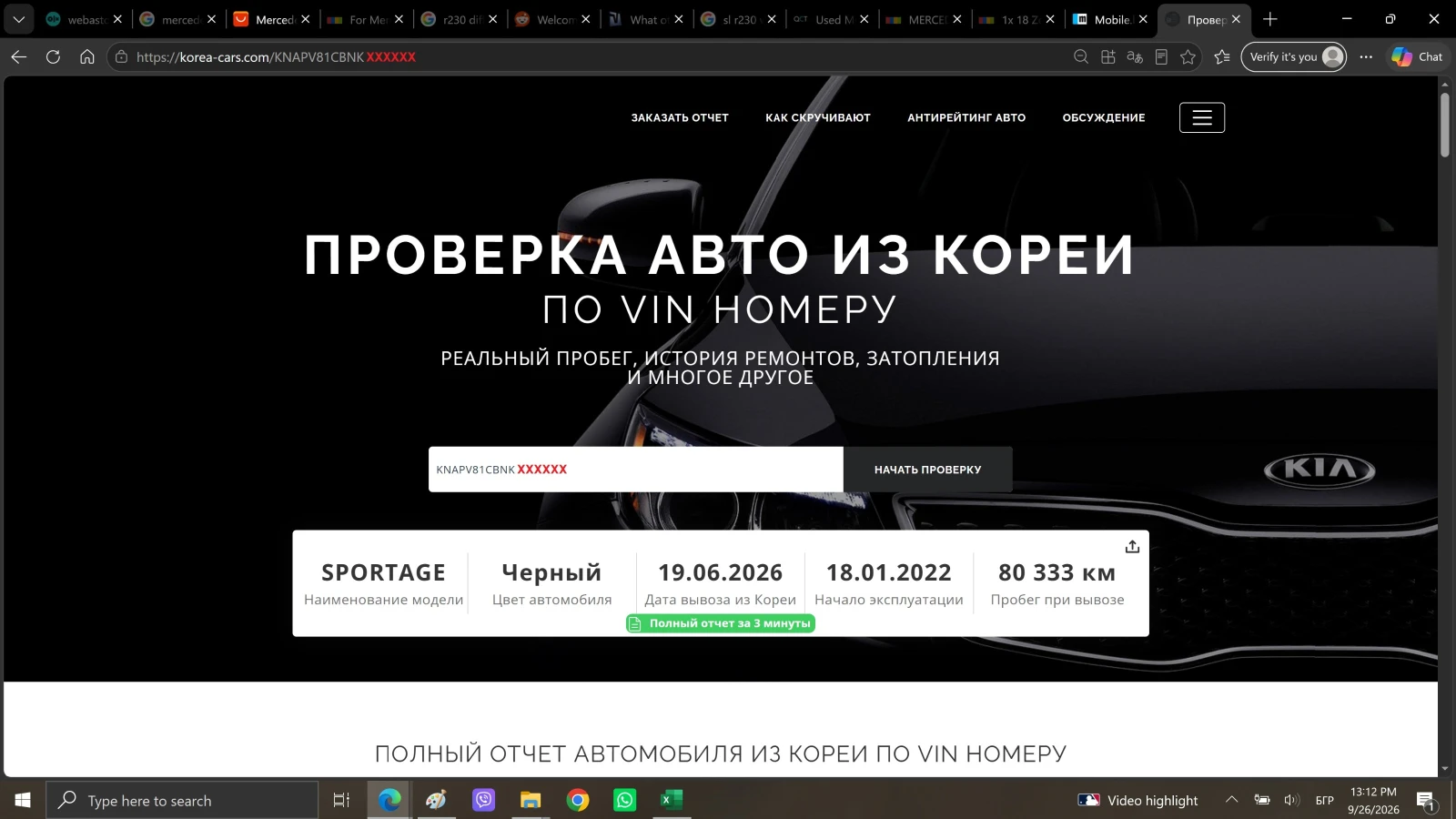Open ЗАКАЗАТЬ ОТЧЕТ menu link
This screenshot has height=819, width=1456.
[680, 117]
